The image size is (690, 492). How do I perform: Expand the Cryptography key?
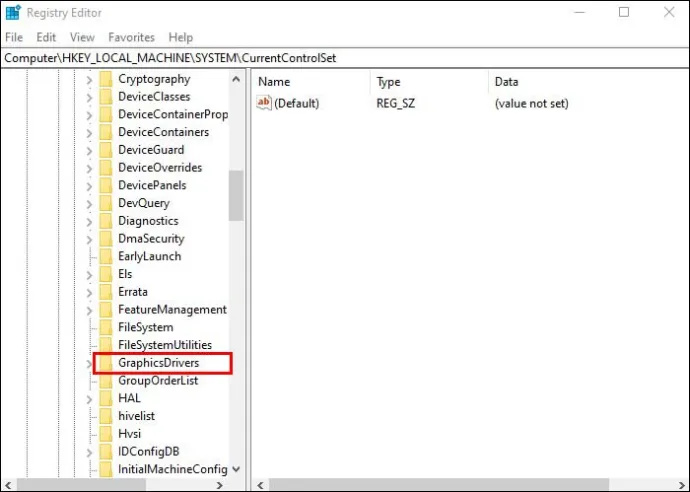pyautogui.click(x=89, y=80)
